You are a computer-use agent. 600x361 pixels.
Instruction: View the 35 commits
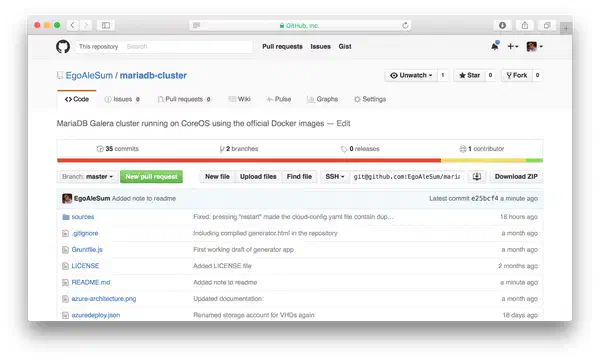click(117, 149)
